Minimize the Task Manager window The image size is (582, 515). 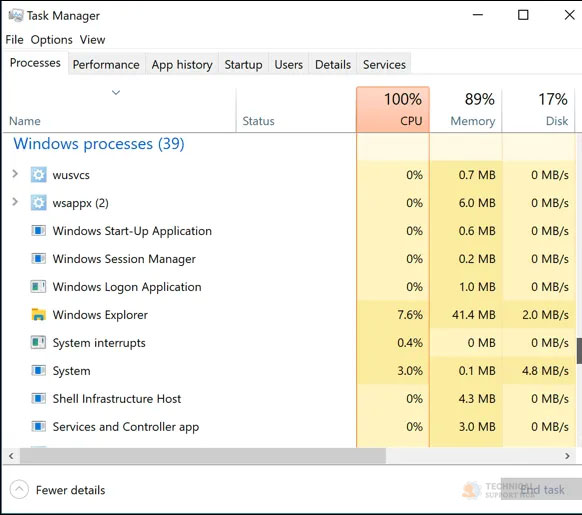pyautogui.click(x=478, y=15)
